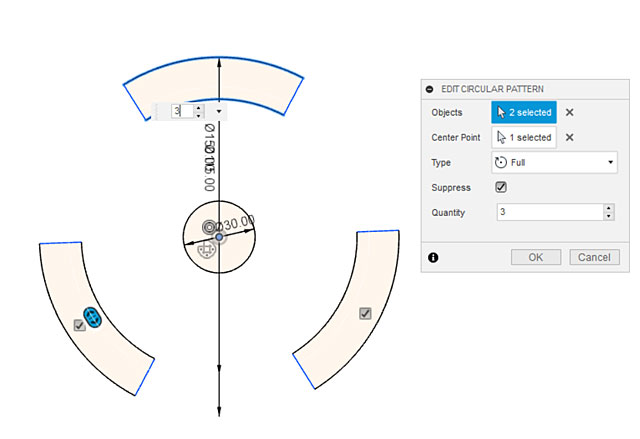
Task: Click the blue circular pattern manipulator handle
Action: (x=91, y=317)
